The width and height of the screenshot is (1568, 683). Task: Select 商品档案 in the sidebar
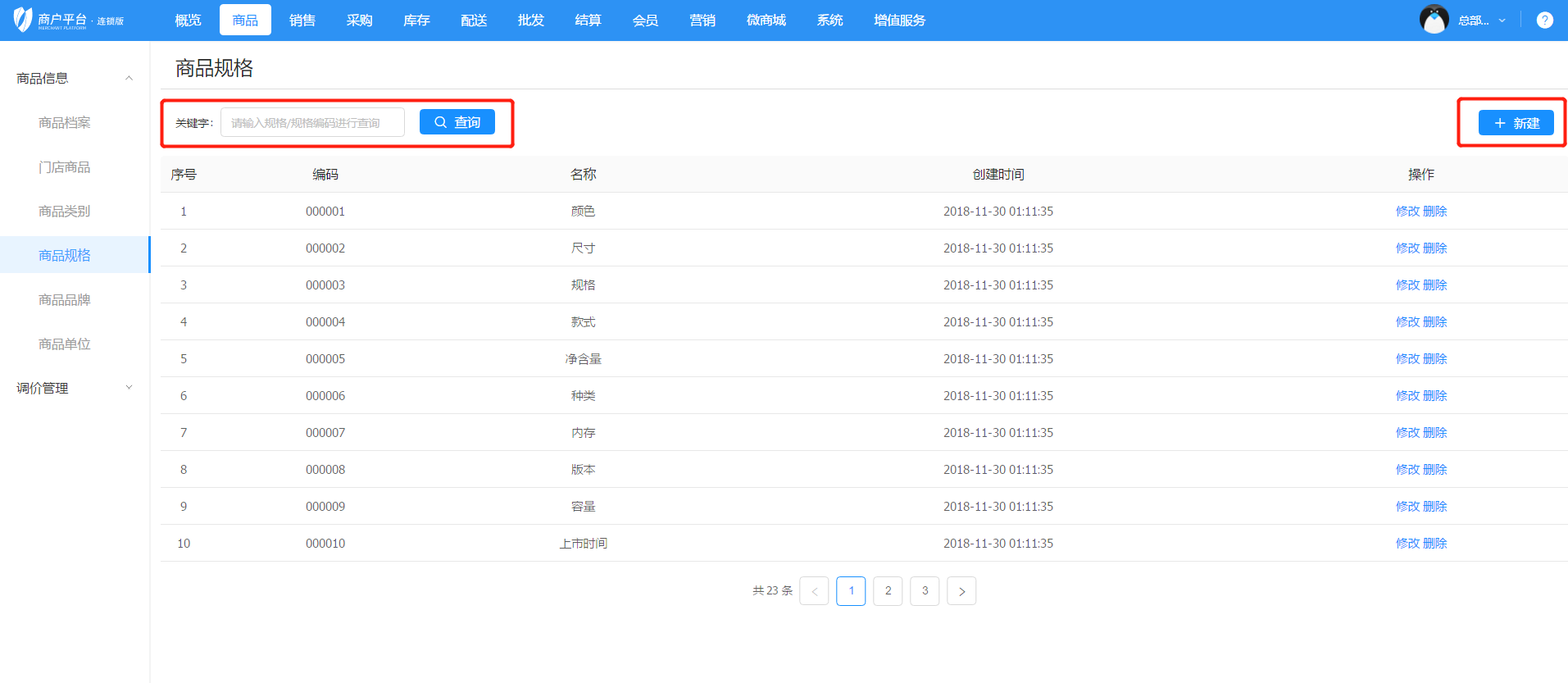point(65,123)
